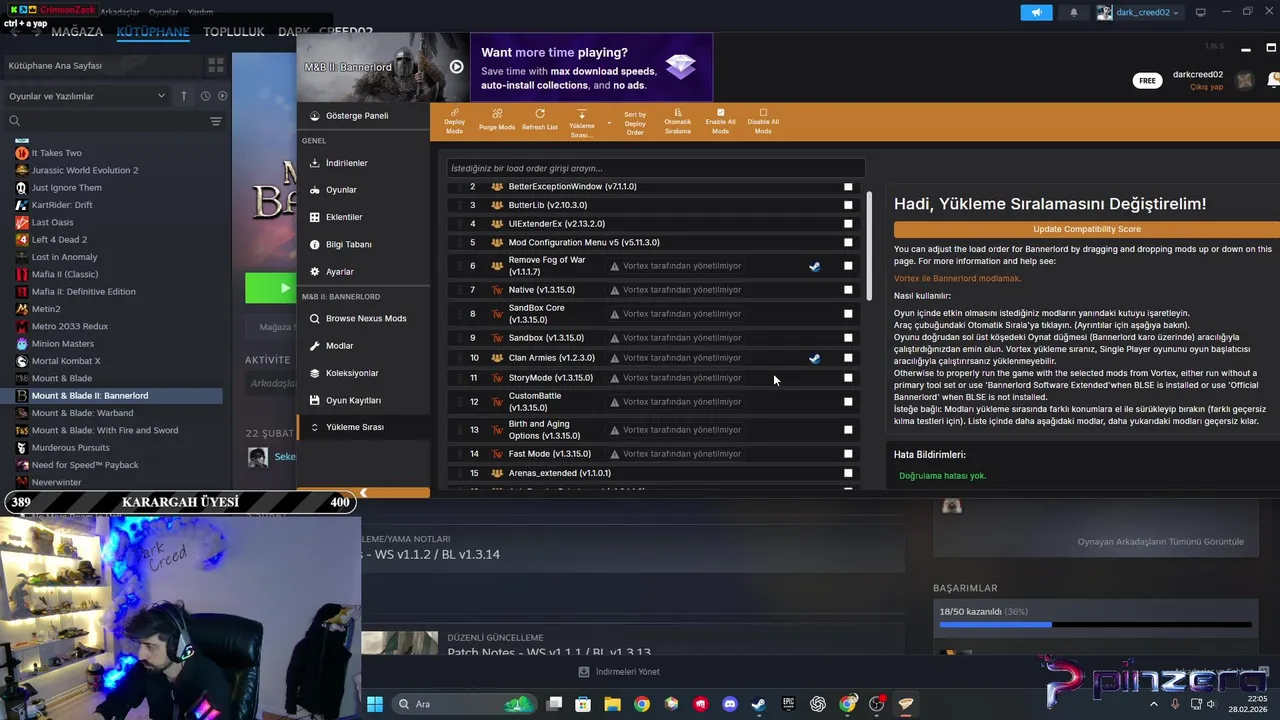Toggle the ButterLib mod checkbox
The height and width of the screenshot is (720, 1280).
pyautogui.click(x=848, y=205)
